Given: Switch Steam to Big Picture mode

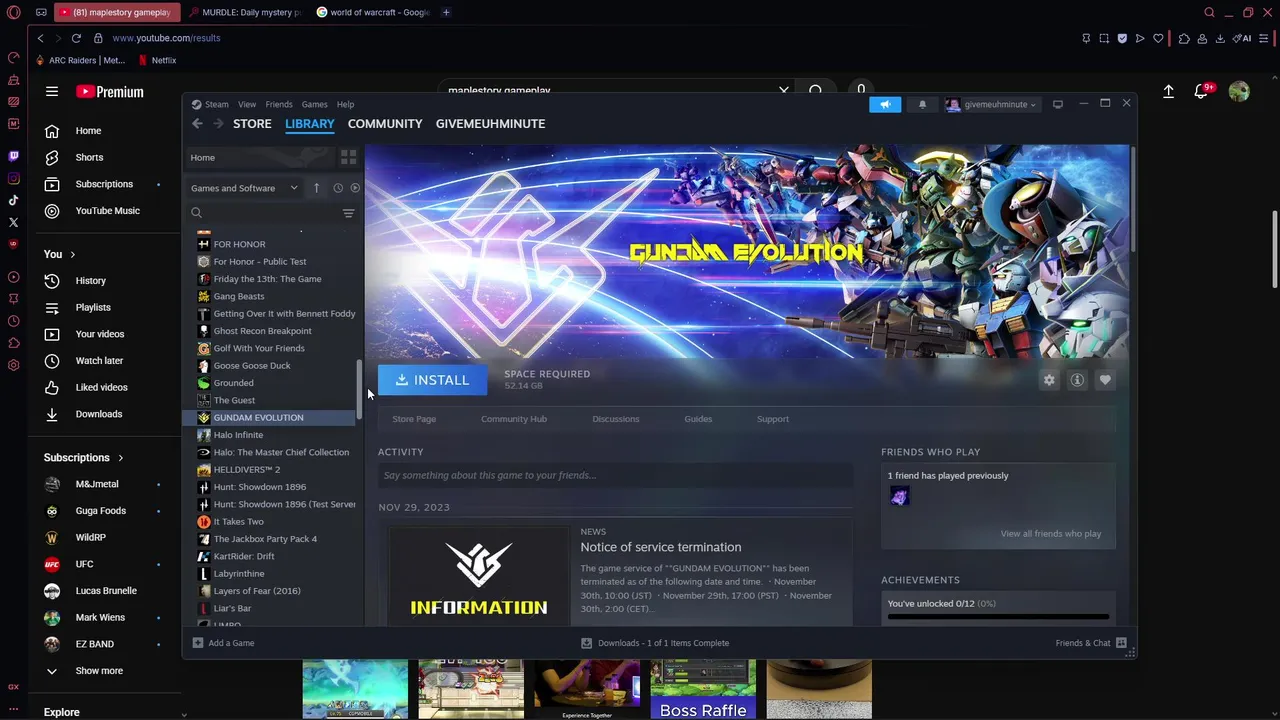Looking at the screenshot, I should pyautogui.click(x=1057, y=104).
